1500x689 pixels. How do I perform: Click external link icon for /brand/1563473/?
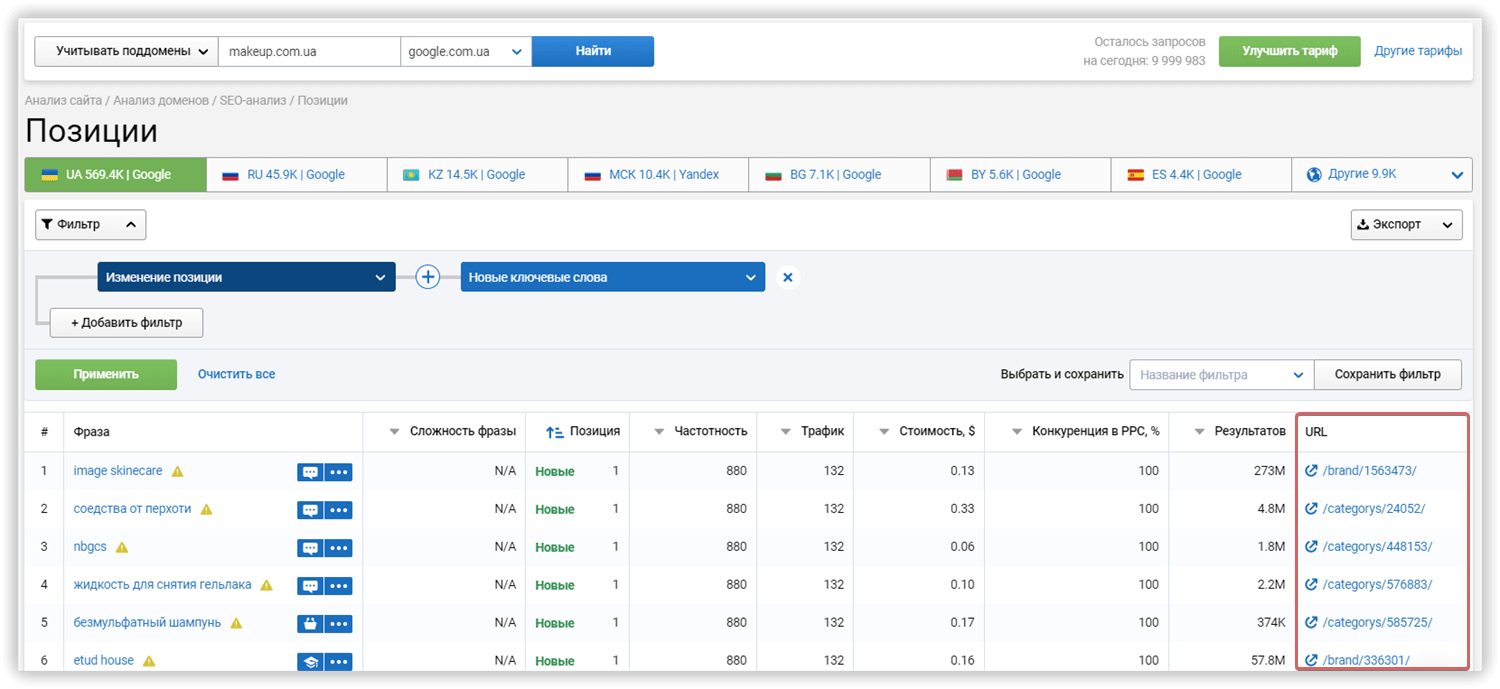coord(1311,471)
